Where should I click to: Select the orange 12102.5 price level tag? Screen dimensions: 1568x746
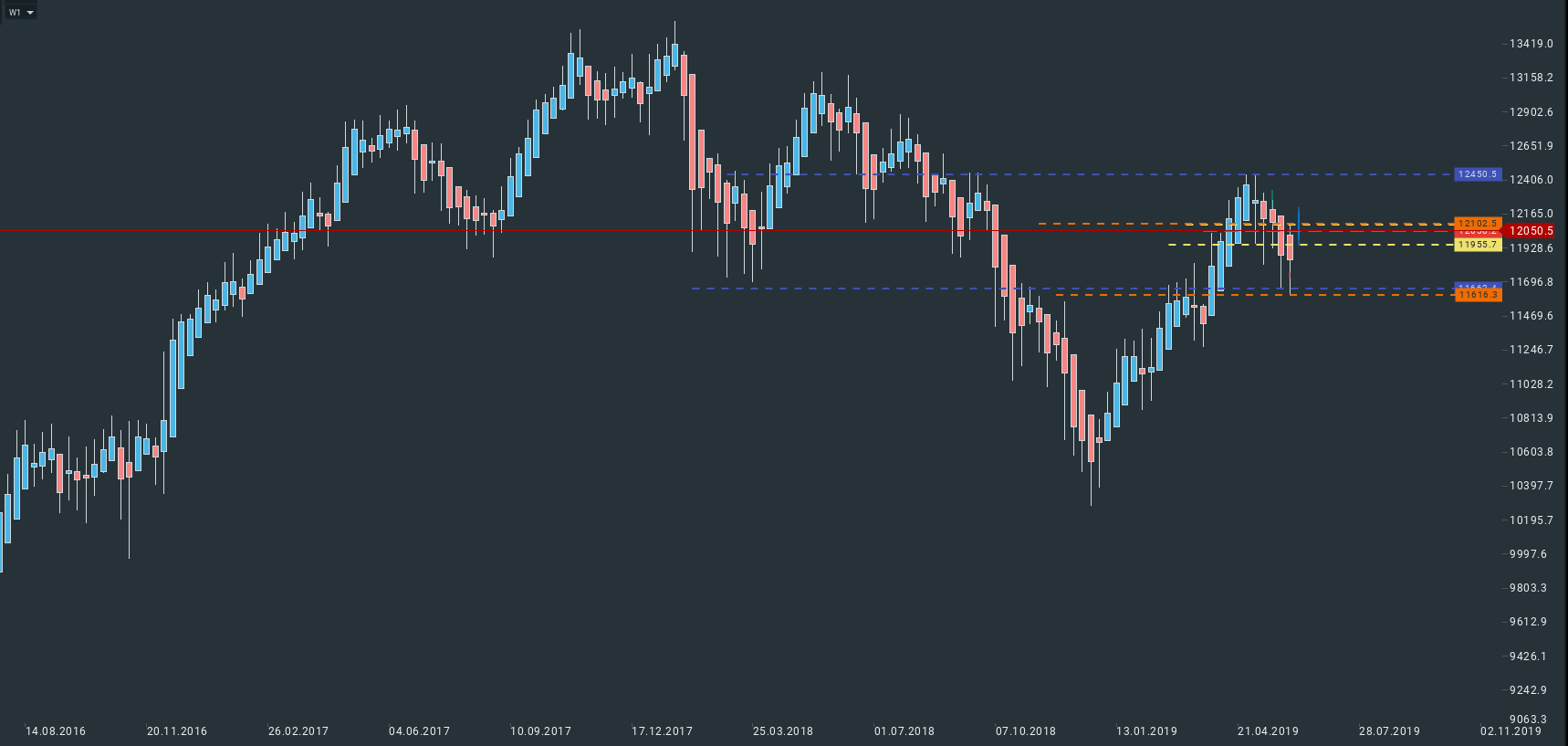click(1477, 223)
